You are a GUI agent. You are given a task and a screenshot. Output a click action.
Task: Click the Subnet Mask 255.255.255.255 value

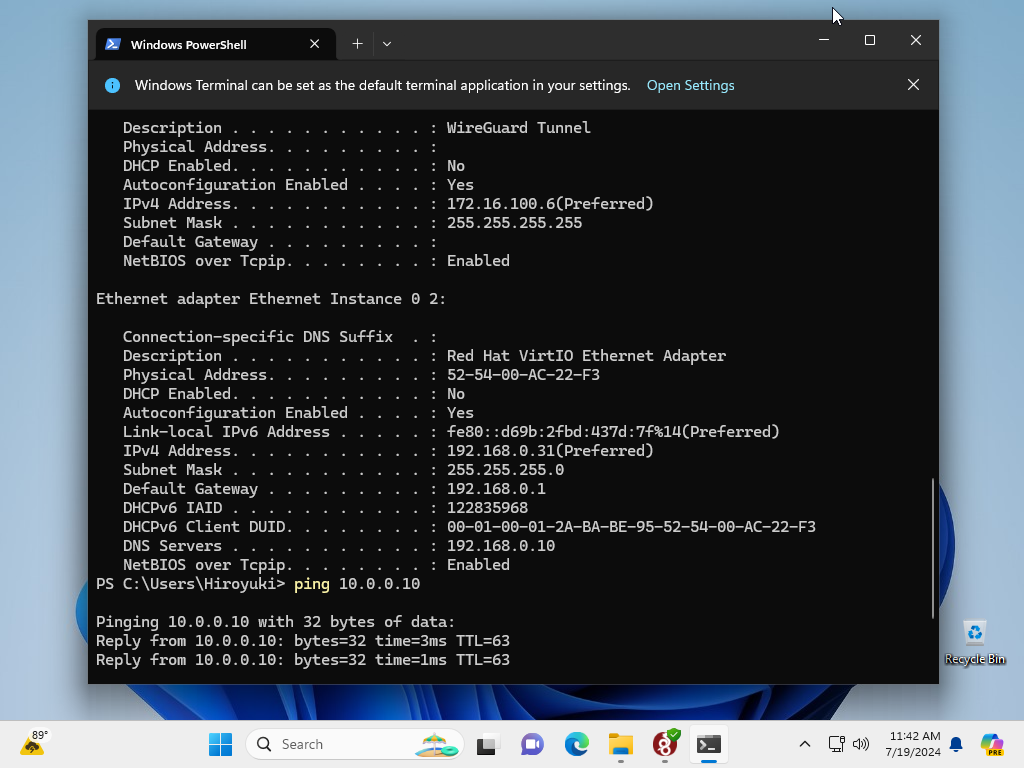pyautogui.click(x=515, y=223)
